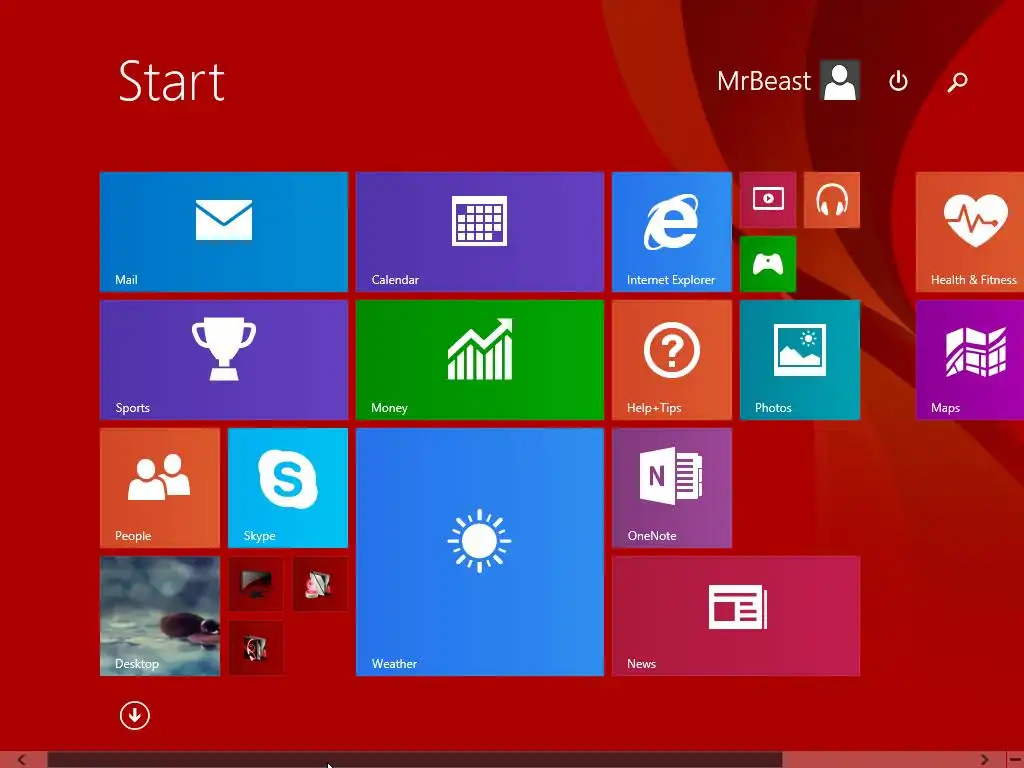Open the Xbox Games controller tile
Viewport: 1024px width, 768px height.
(x=768, y=264)
